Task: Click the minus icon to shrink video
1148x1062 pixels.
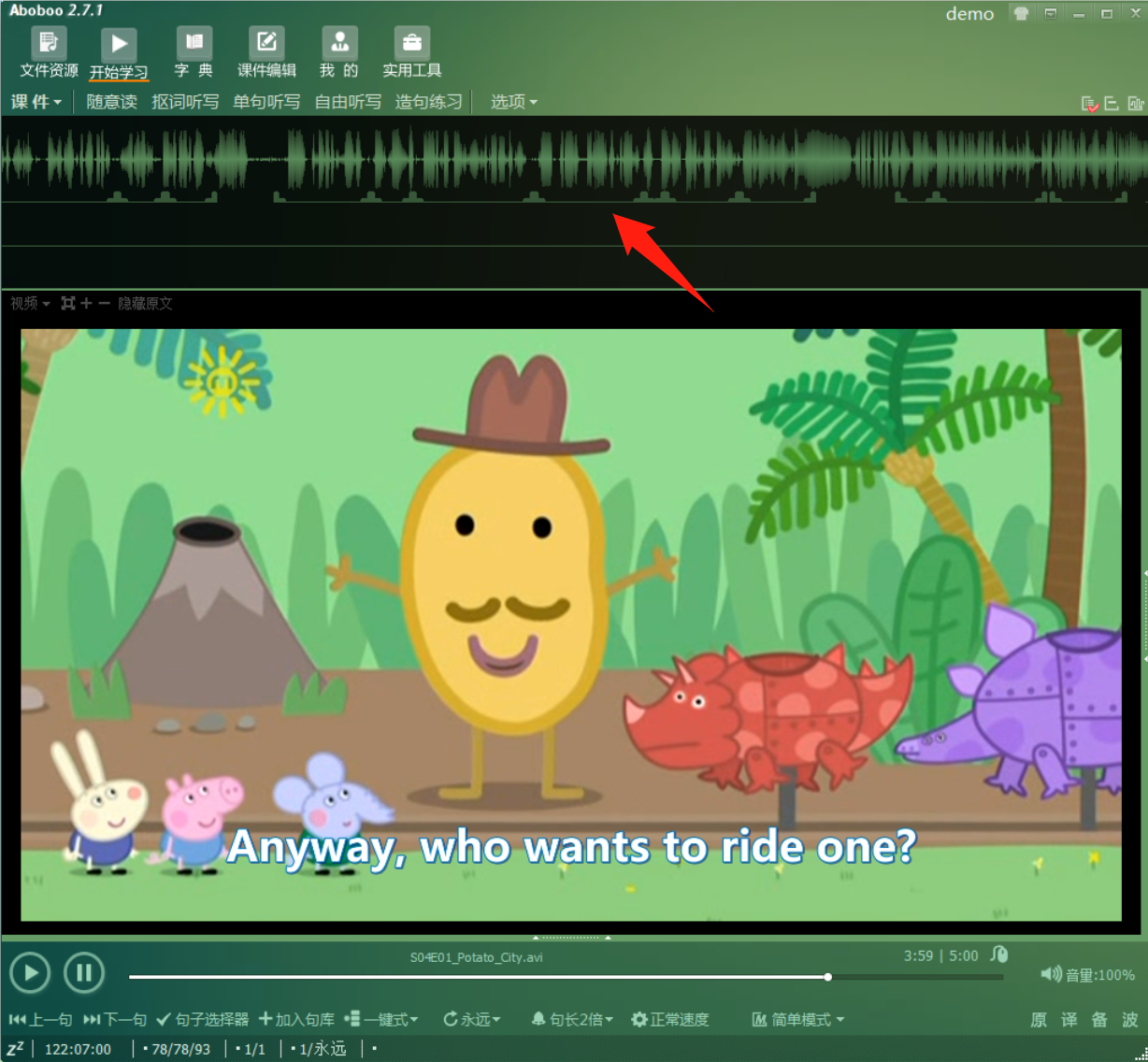Action: point(104,303)
